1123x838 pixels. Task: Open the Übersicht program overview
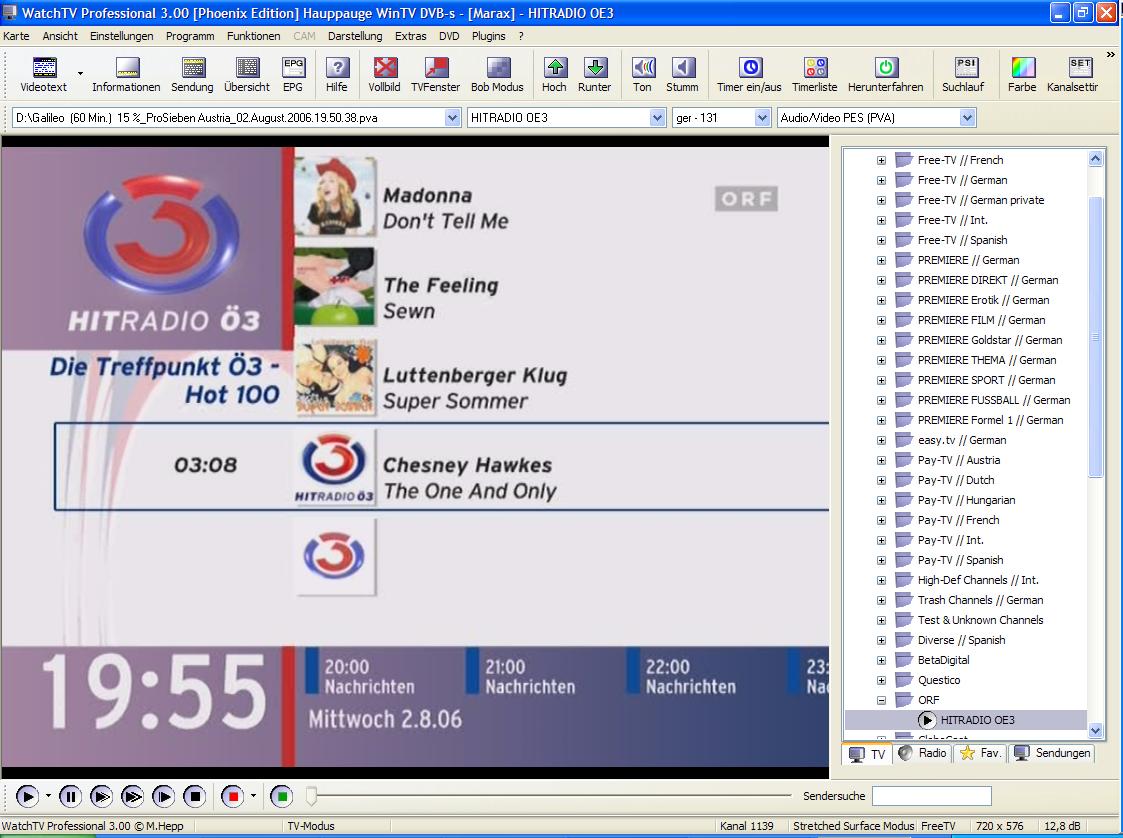pos(247,74)
